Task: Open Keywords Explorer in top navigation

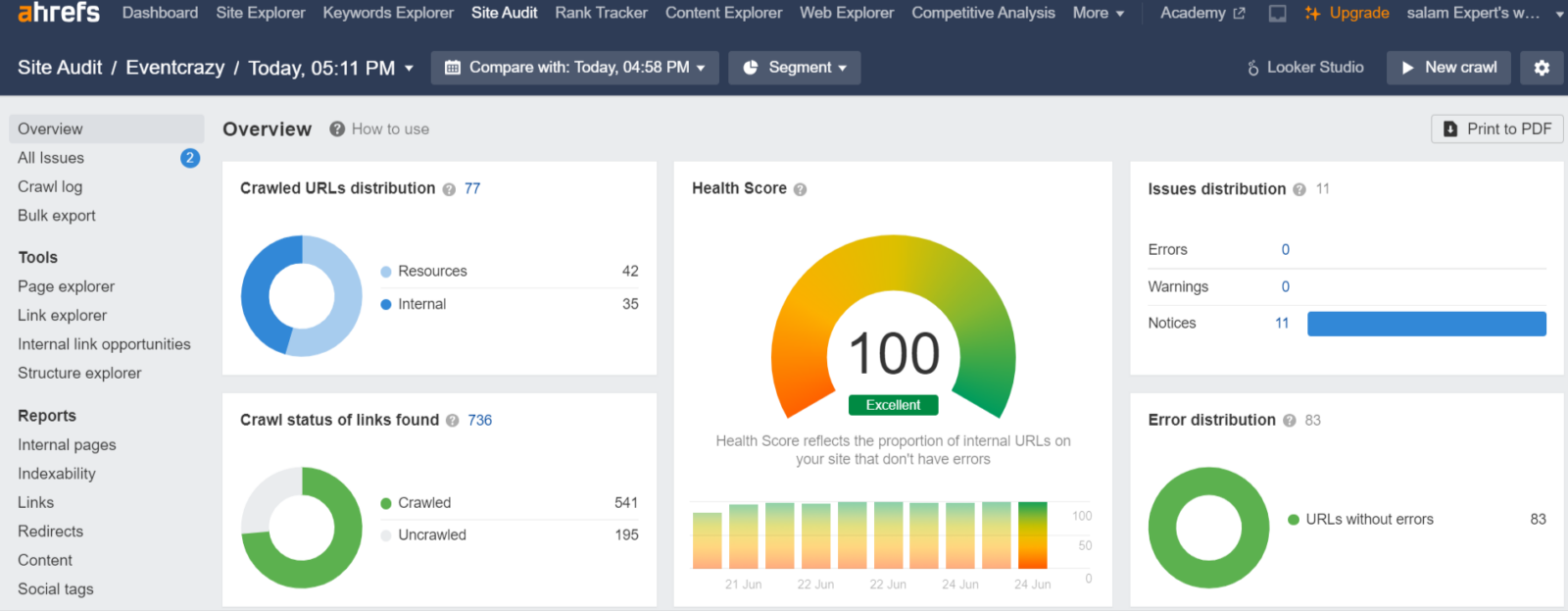Action: pyautogui.click(x=388, y=13)
